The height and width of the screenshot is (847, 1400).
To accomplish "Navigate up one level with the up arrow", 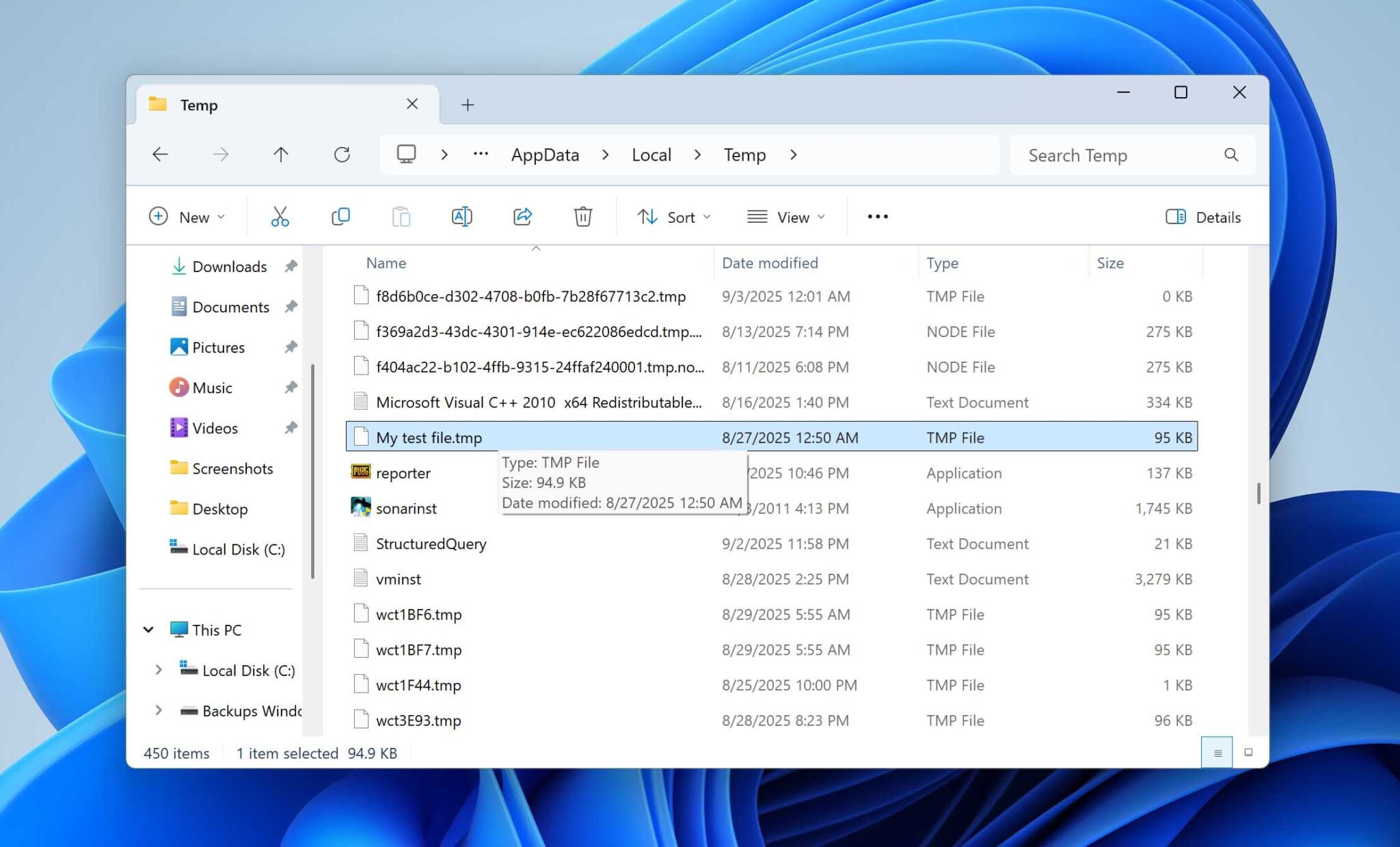I will click(x=280, y=154).
